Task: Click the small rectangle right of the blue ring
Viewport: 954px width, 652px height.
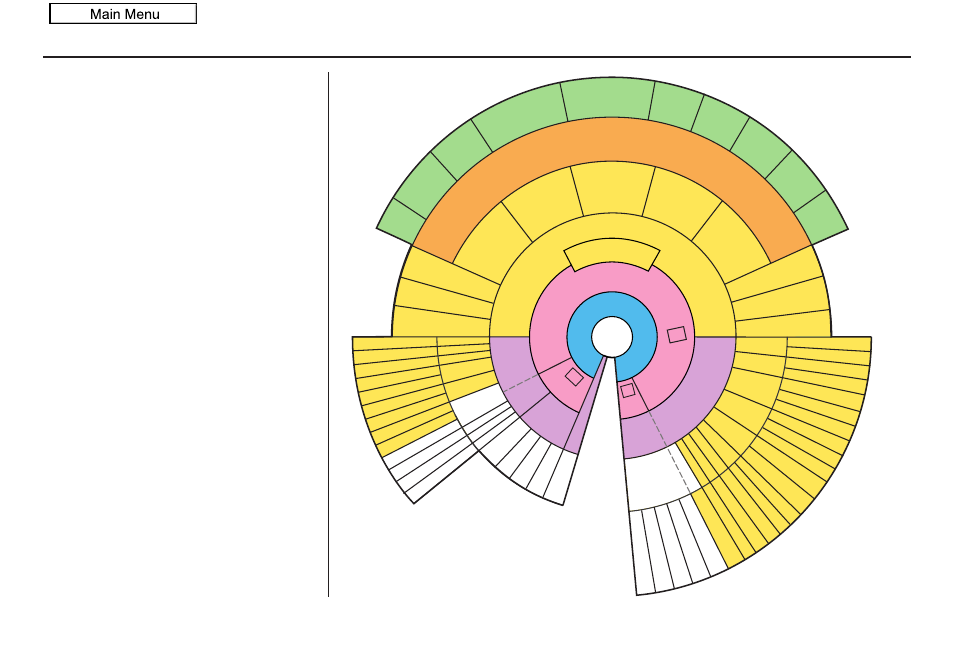Action: point(677,335)
